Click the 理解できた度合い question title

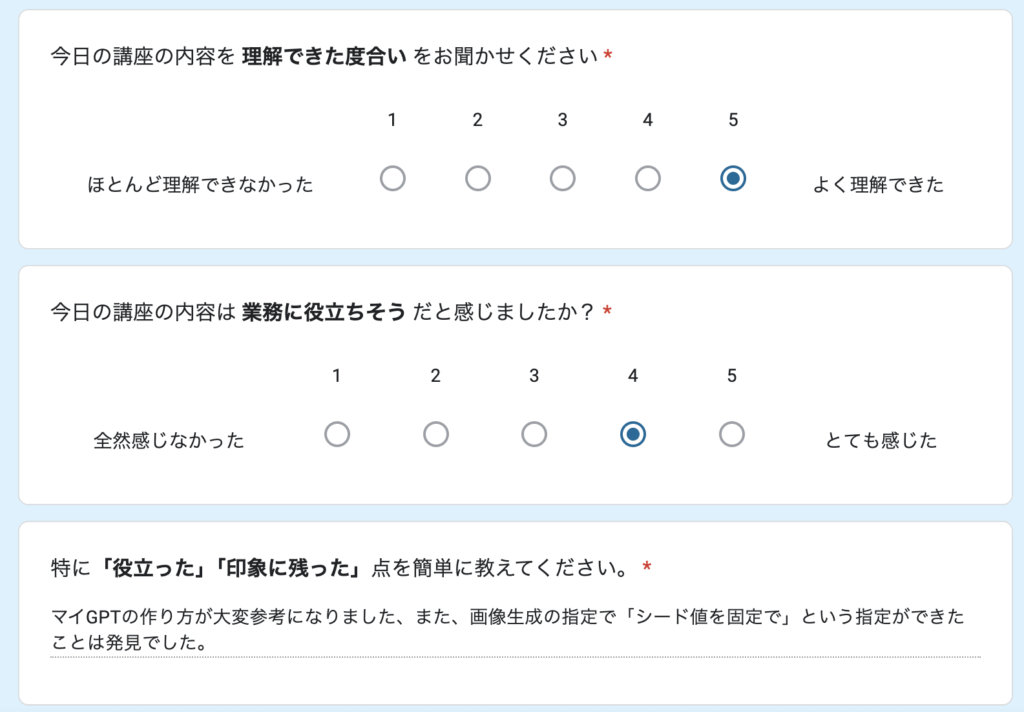pos(330,56)
